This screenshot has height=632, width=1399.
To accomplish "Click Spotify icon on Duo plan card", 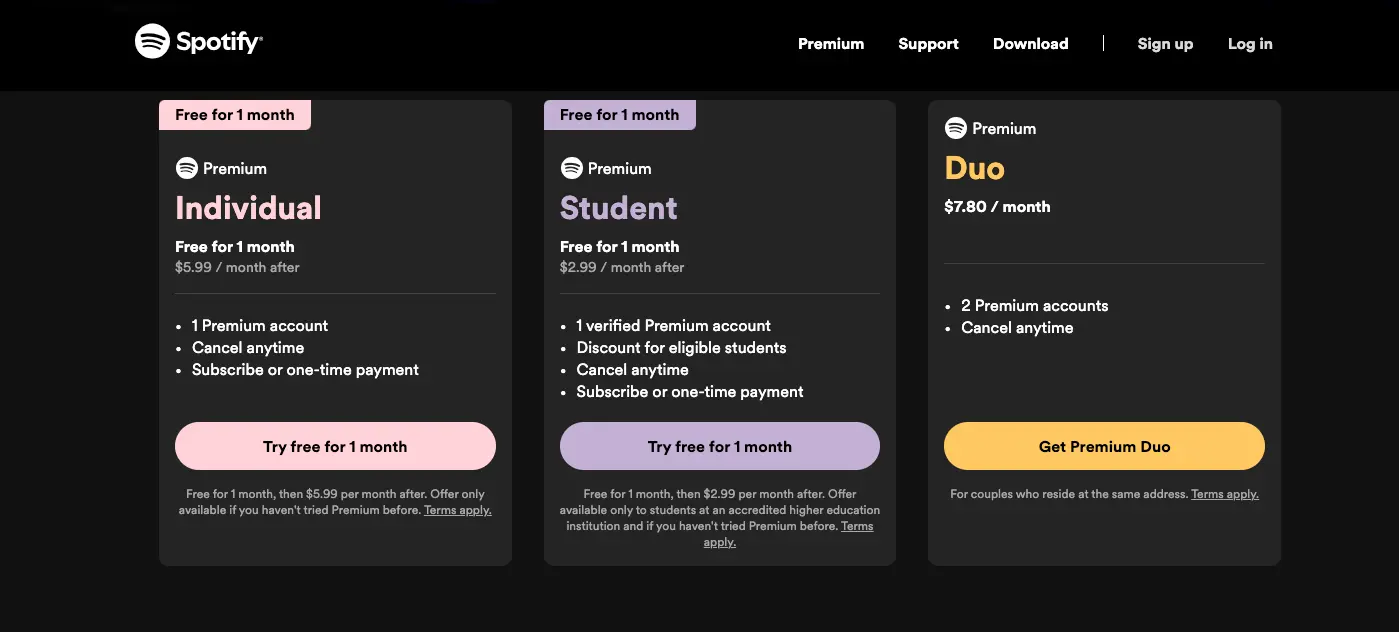I will click(x=956, y=128).
